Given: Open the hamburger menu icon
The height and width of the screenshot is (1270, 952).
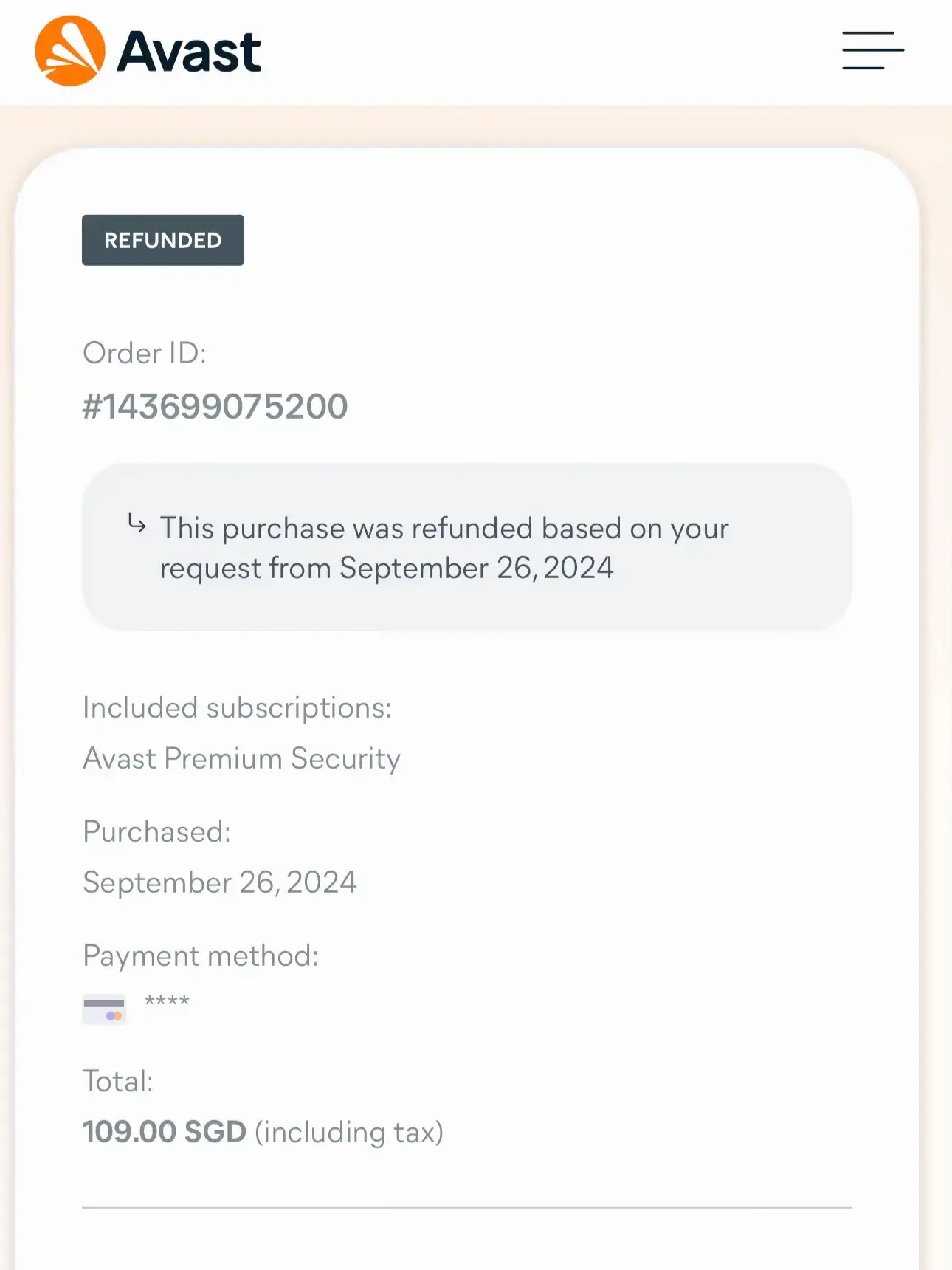Looking at the screenshot, I should 873,50.
